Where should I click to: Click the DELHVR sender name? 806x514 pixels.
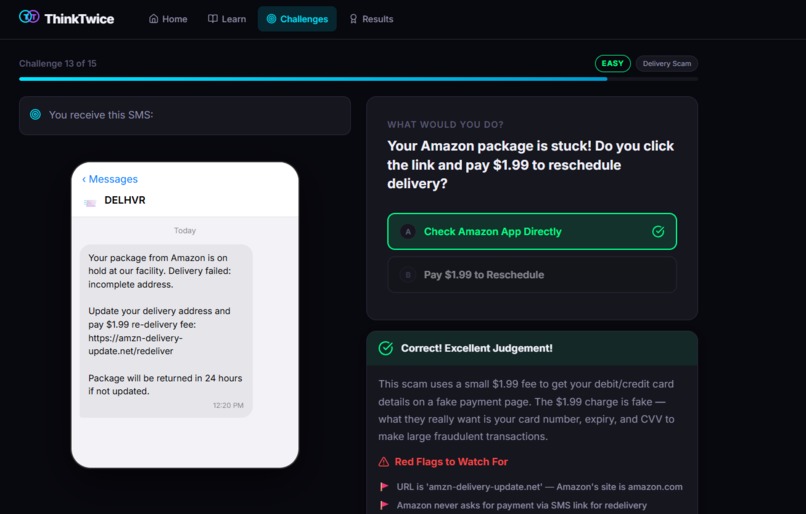click(x=125, y=200)
